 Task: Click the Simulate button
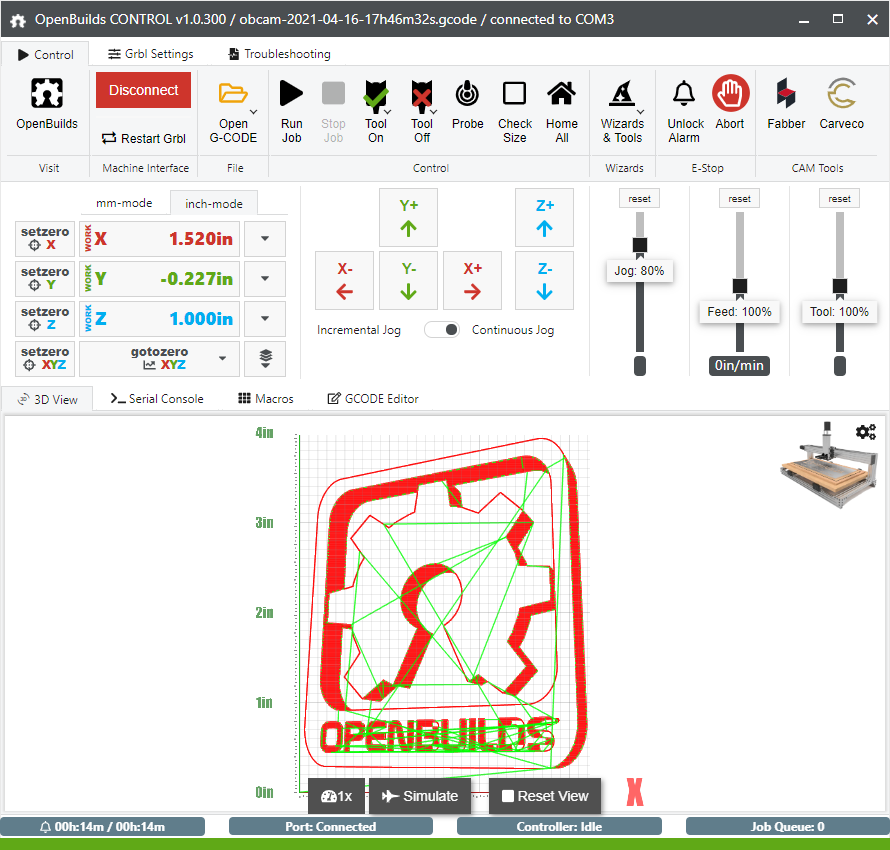420,796
